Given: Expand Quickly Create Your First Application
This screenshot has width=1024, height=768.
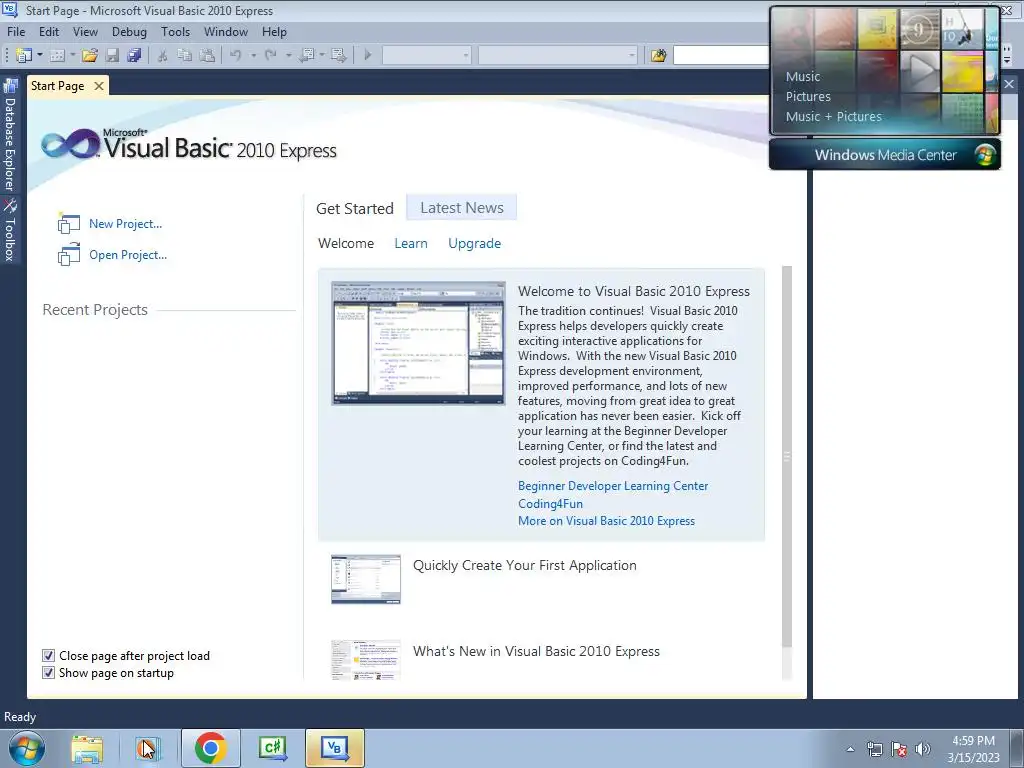Looking at the screenshot, I should click(x=524, y=566).
